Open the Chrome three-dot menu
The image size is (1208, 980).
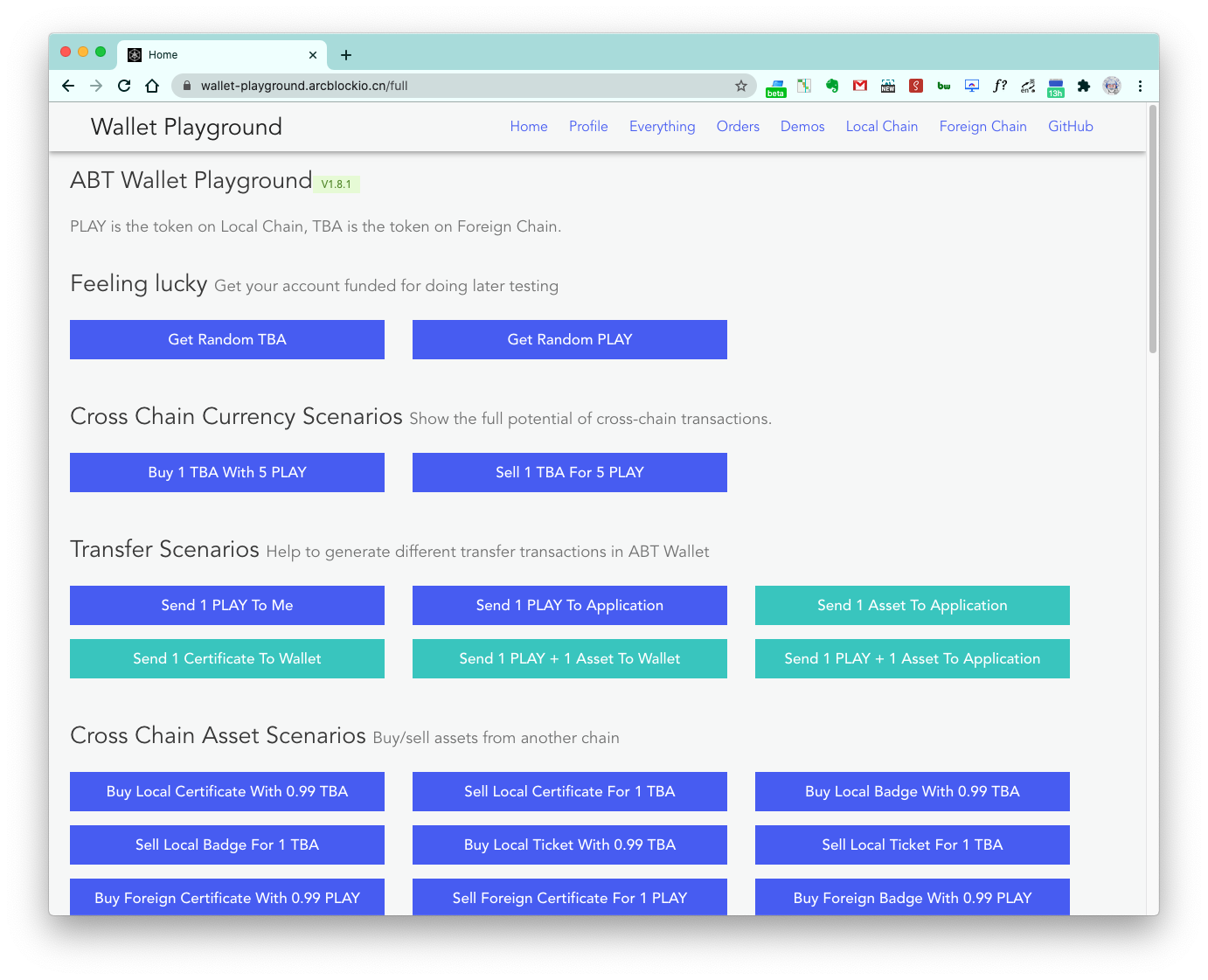point(1140,86)
